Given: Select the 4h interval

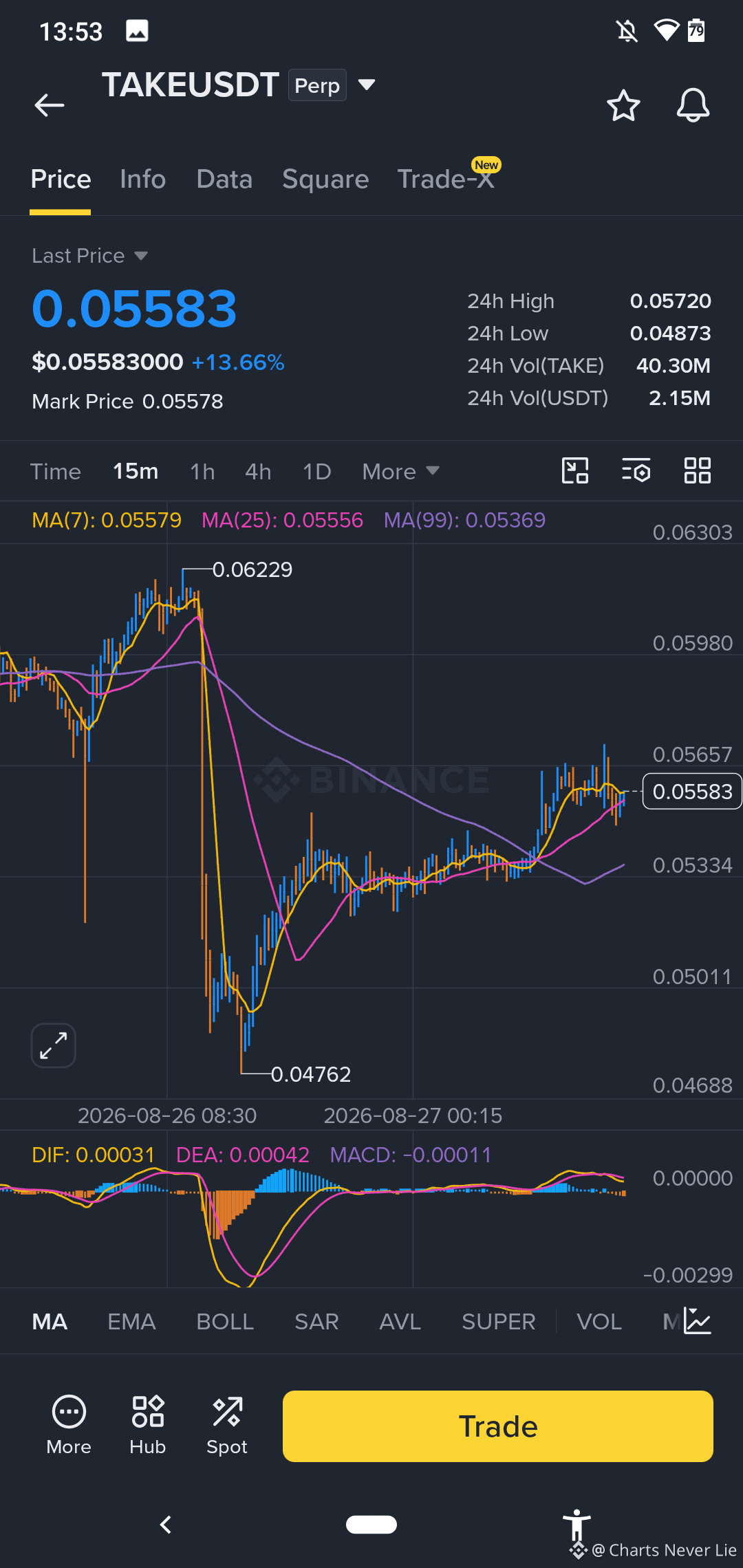Looking at the screenshot, I should (258, 472).
